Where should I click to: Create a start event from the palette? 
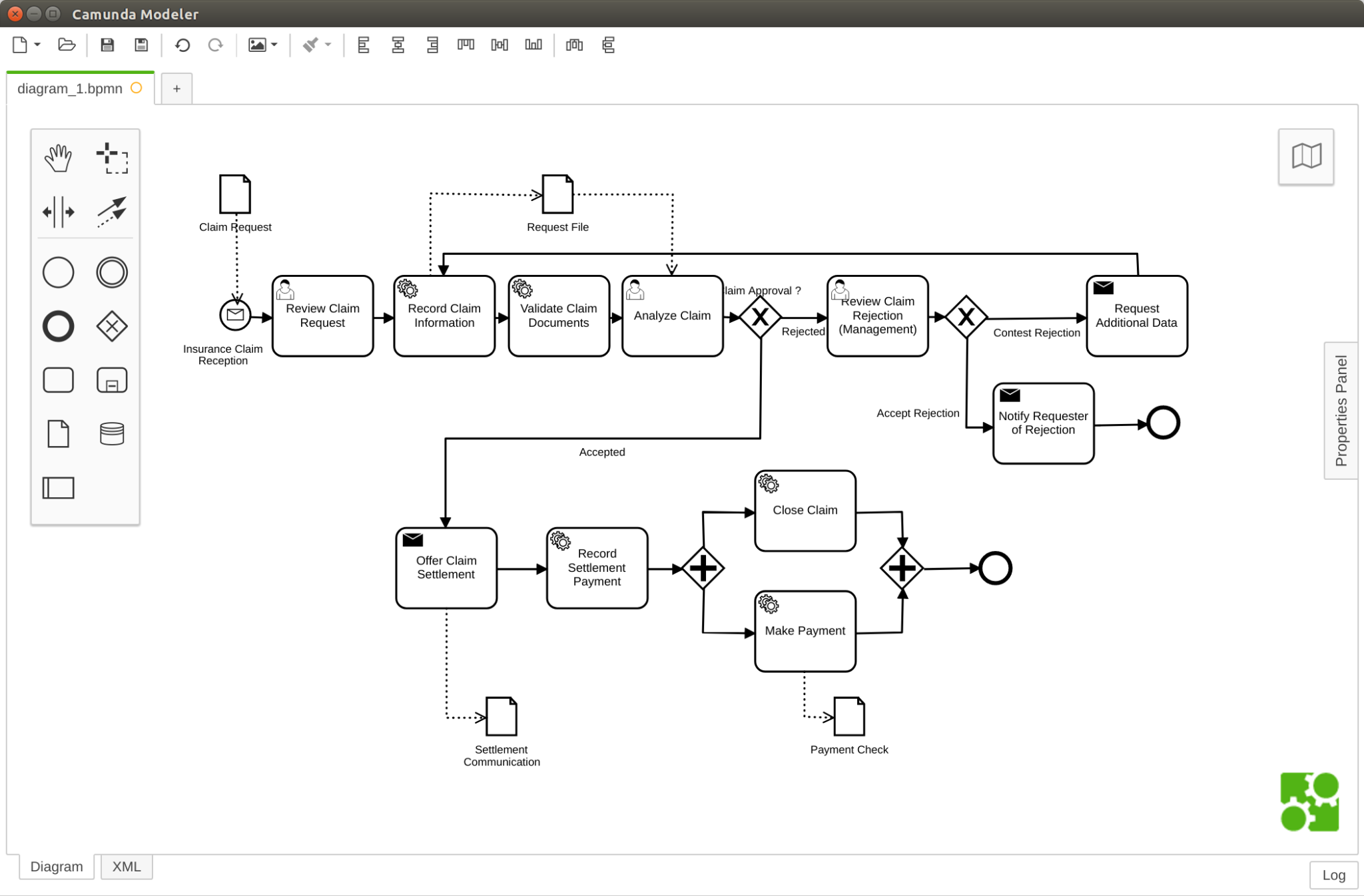tap(58, 272)
